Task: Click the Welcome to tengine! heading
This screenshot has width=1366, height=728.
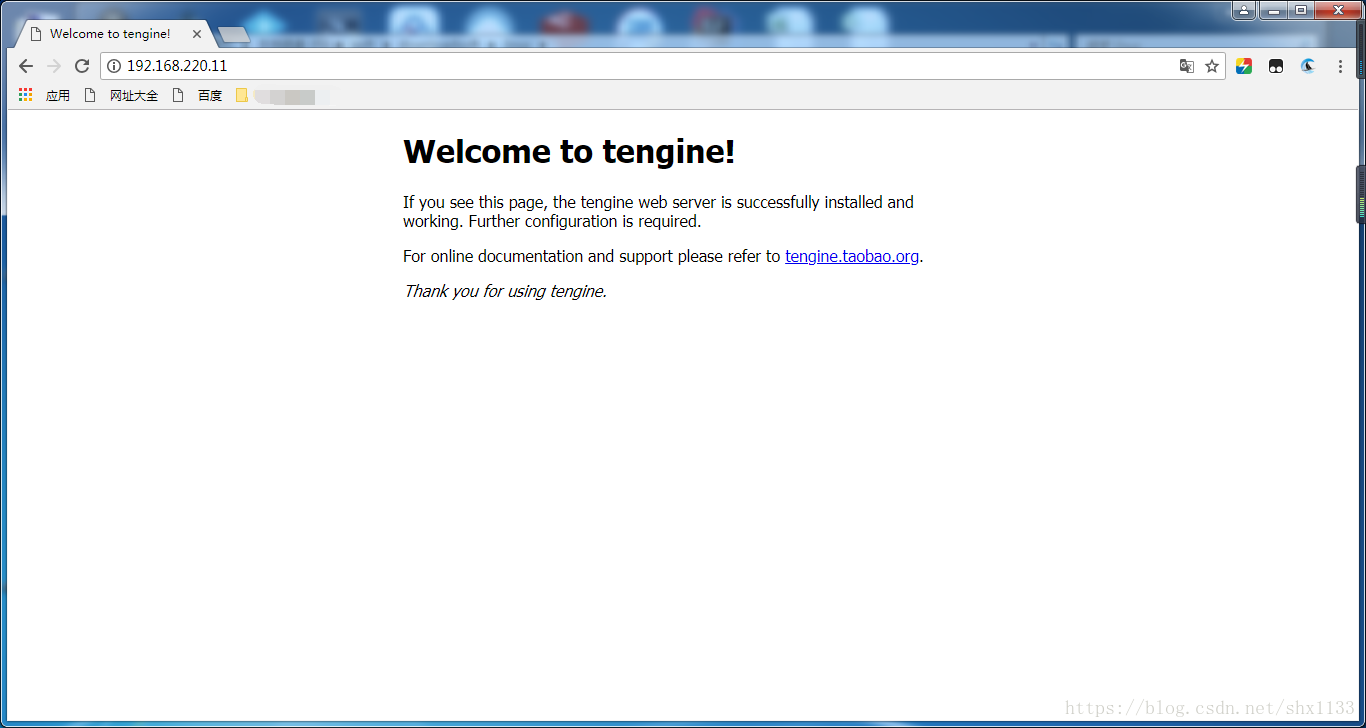Action: point(569,152)
